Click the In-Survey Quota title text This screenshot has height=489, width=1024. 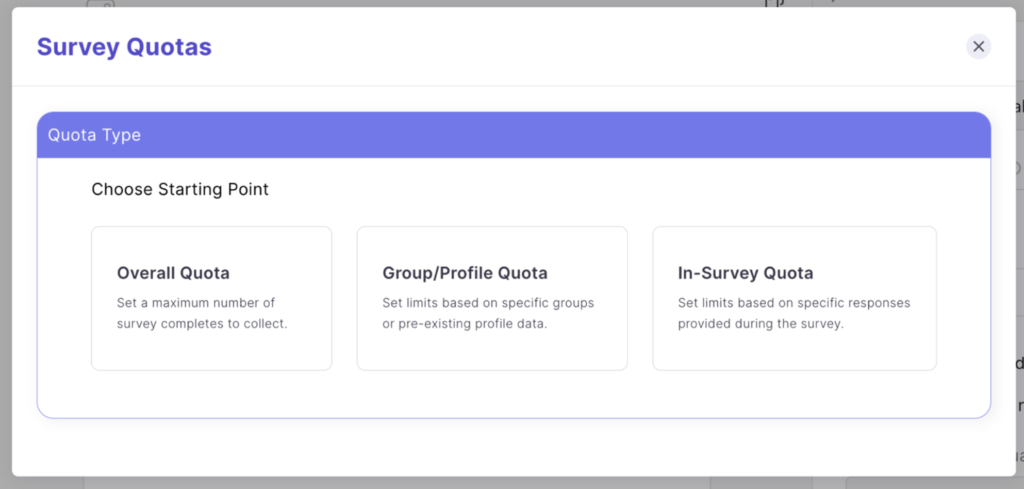pos(746,273)
